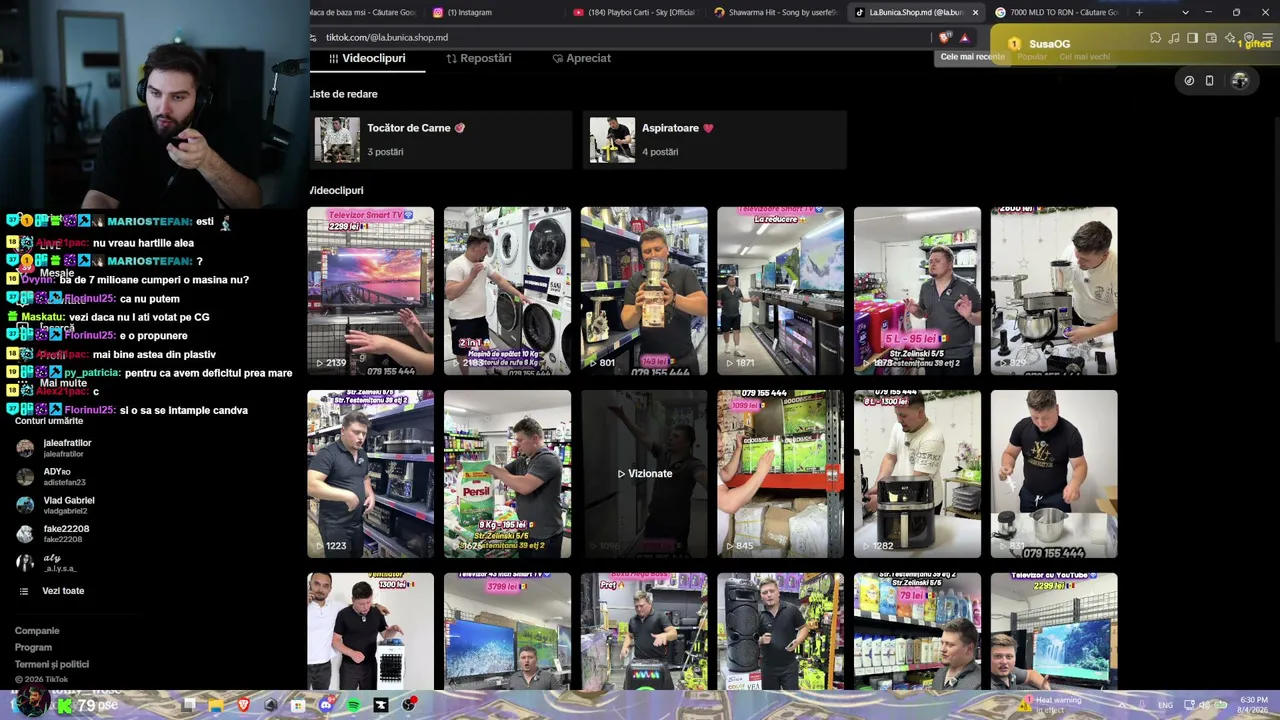Open File Explorer from the taskbar
This screenshot has width=1280, height=720.
pyautogui.click(x=216, y=705)
